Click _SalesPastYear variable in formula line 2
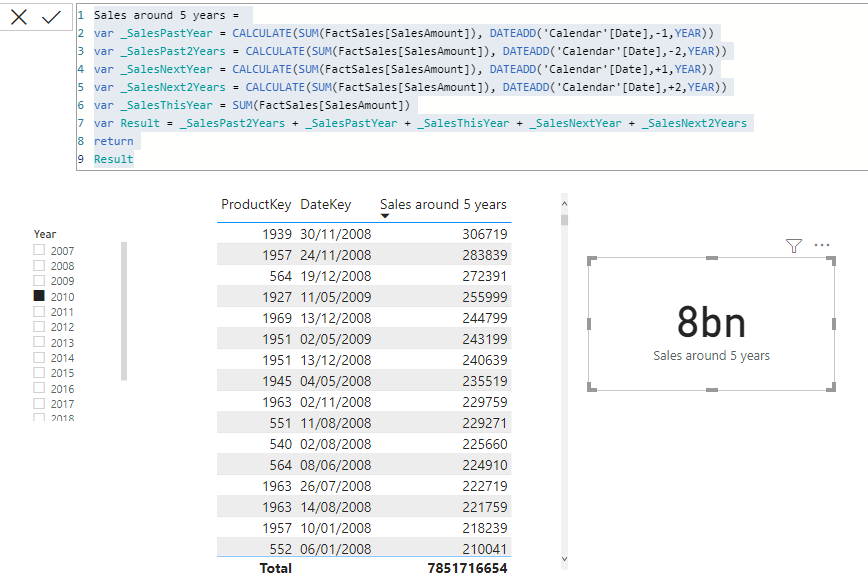Viewport: 868px width, 579px height. [x=167, y=33]
